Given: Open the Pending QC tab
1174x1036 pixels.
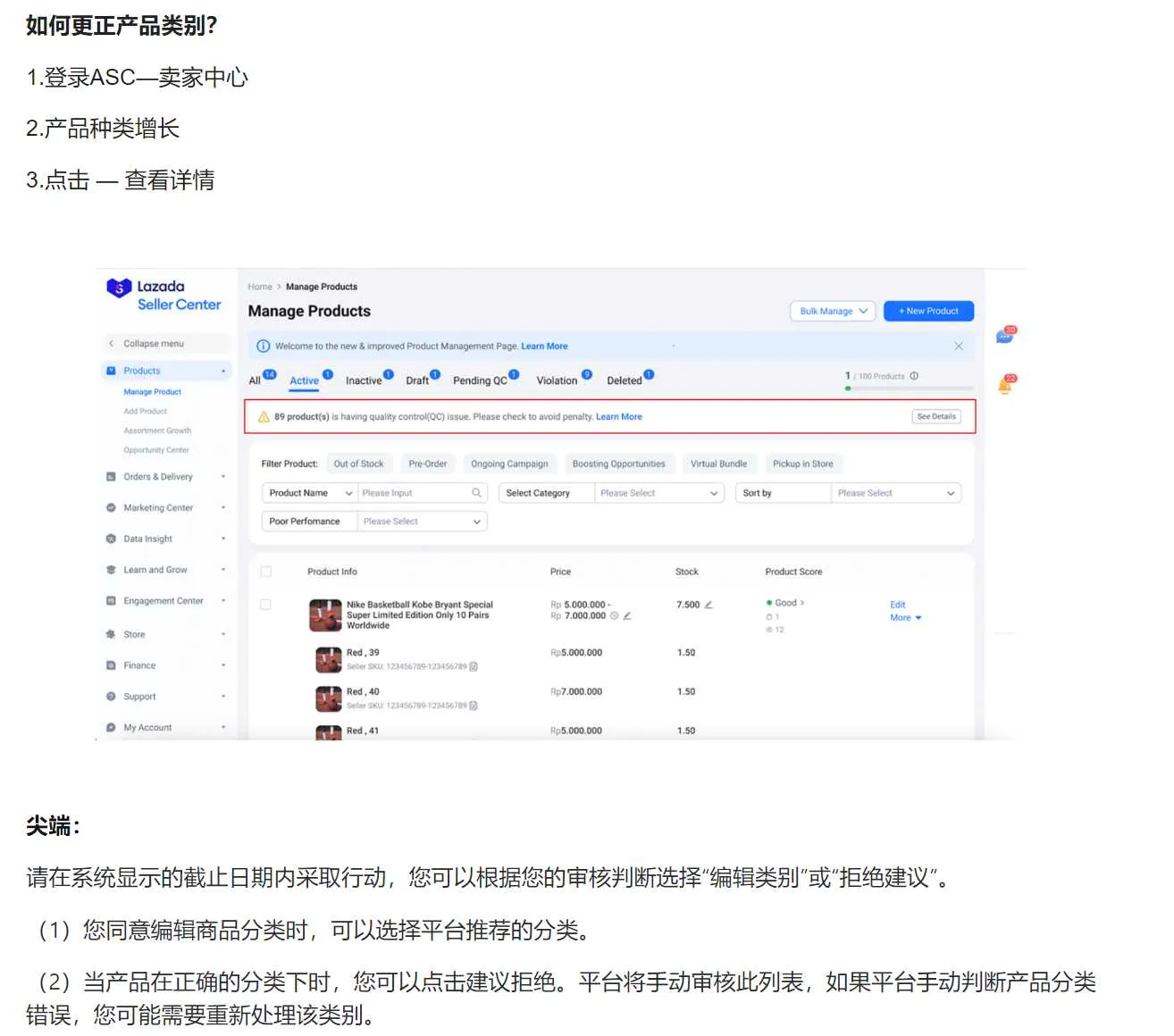Looking at the screenshot, I should (479, 380).
